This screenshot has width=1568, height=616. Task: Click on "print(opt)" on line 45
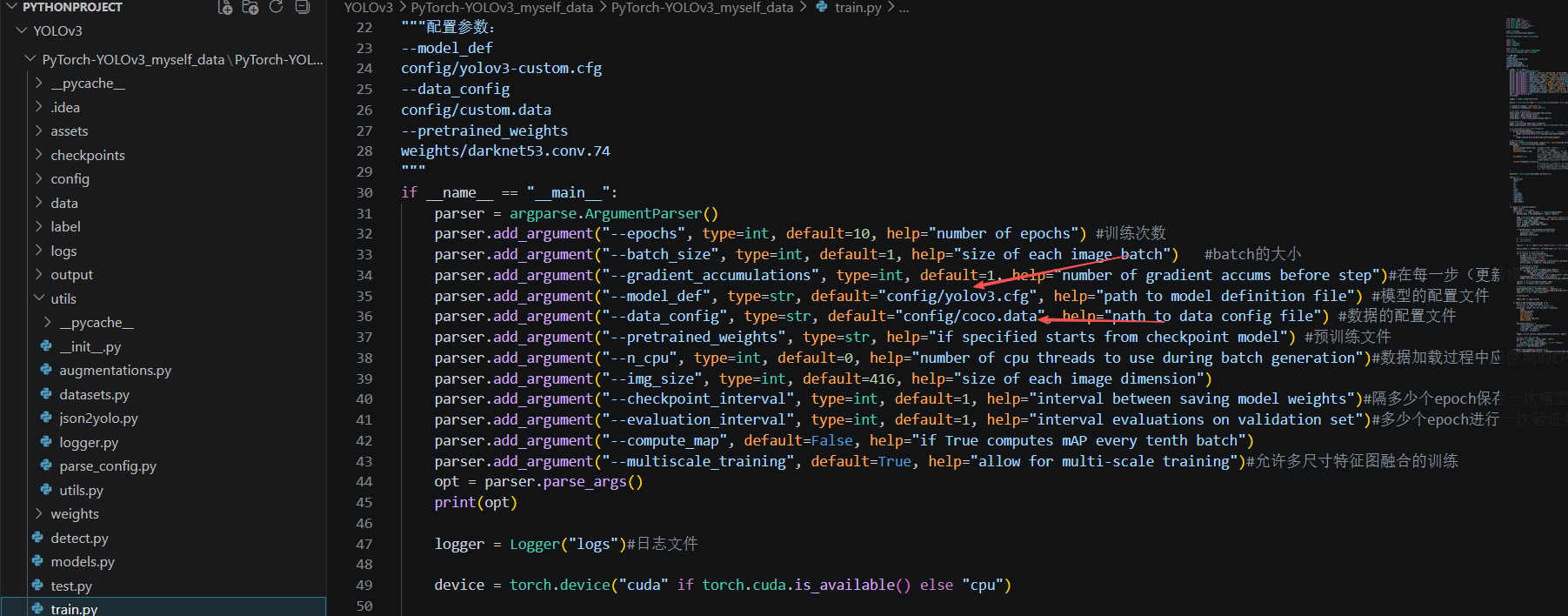476,502
